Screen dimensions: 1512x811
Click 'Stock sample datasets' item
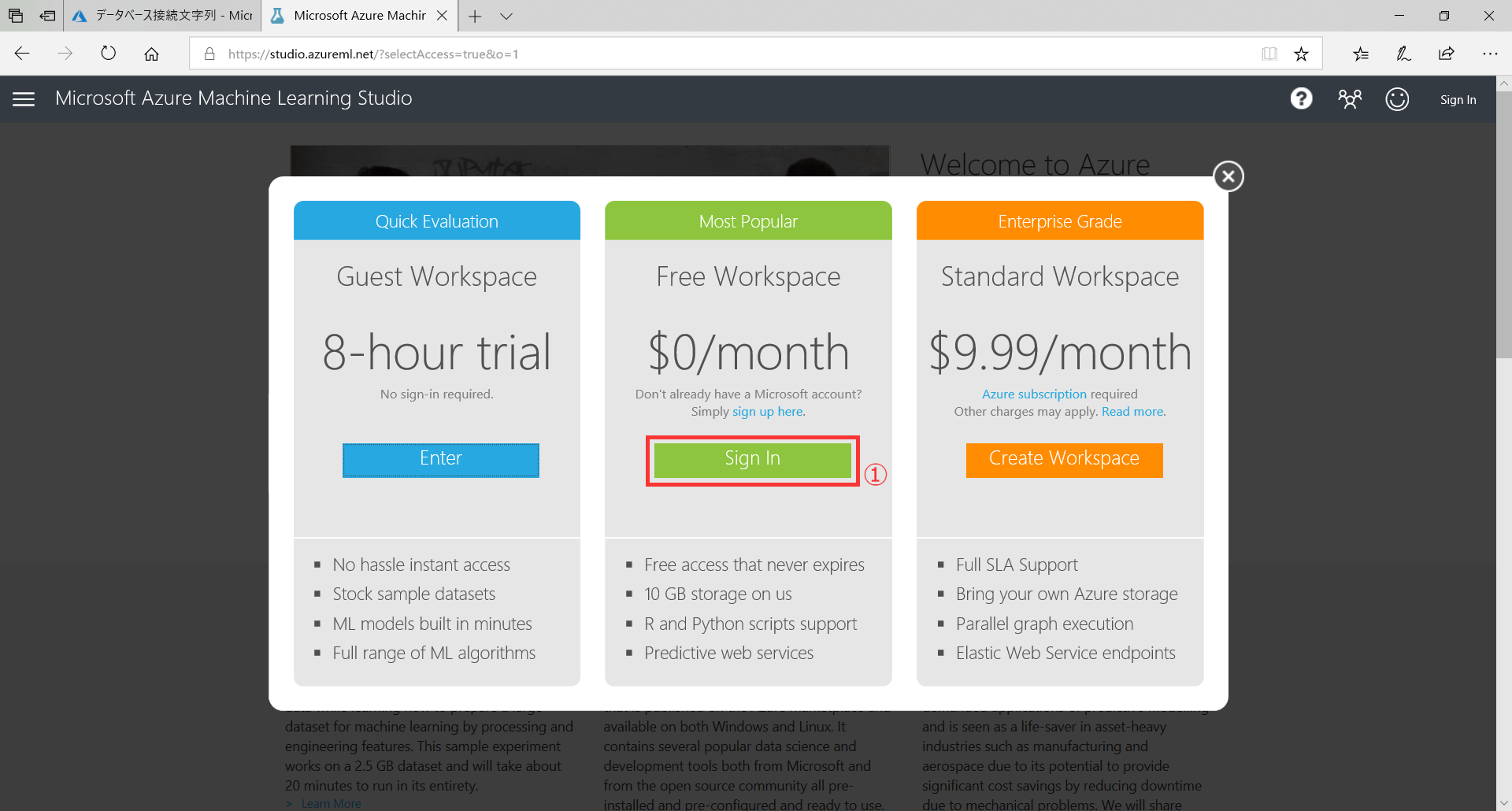tap(414, 594)
